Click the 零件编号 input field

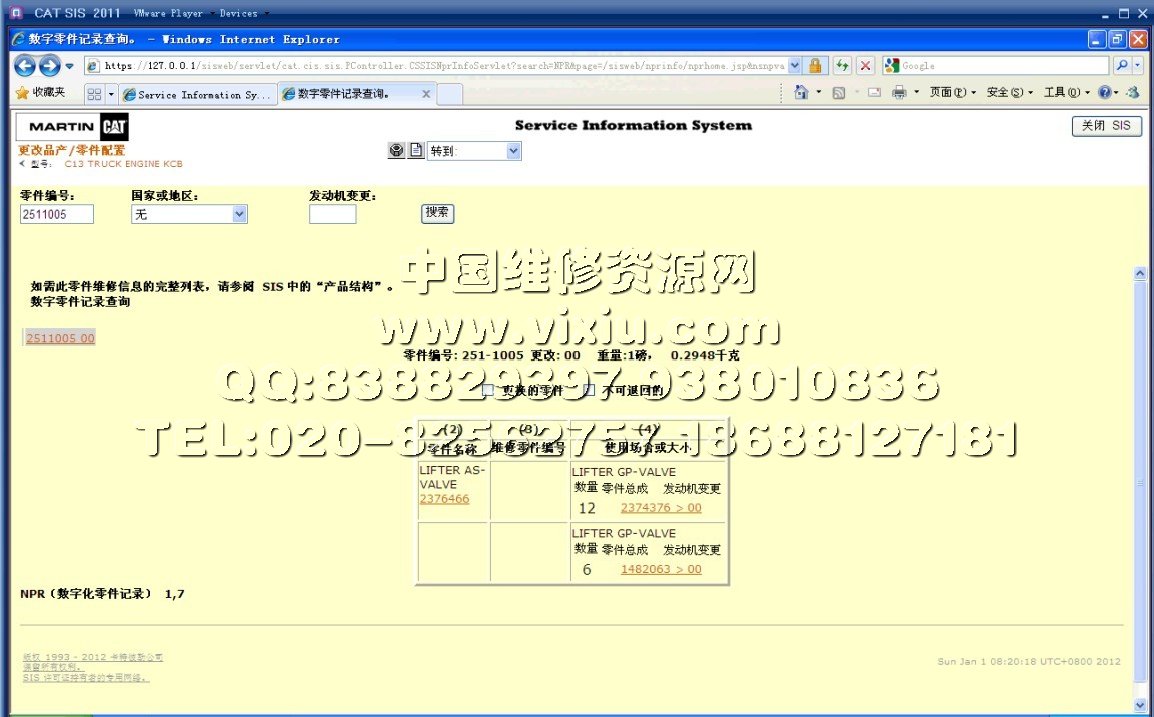[x=57, y=214]
